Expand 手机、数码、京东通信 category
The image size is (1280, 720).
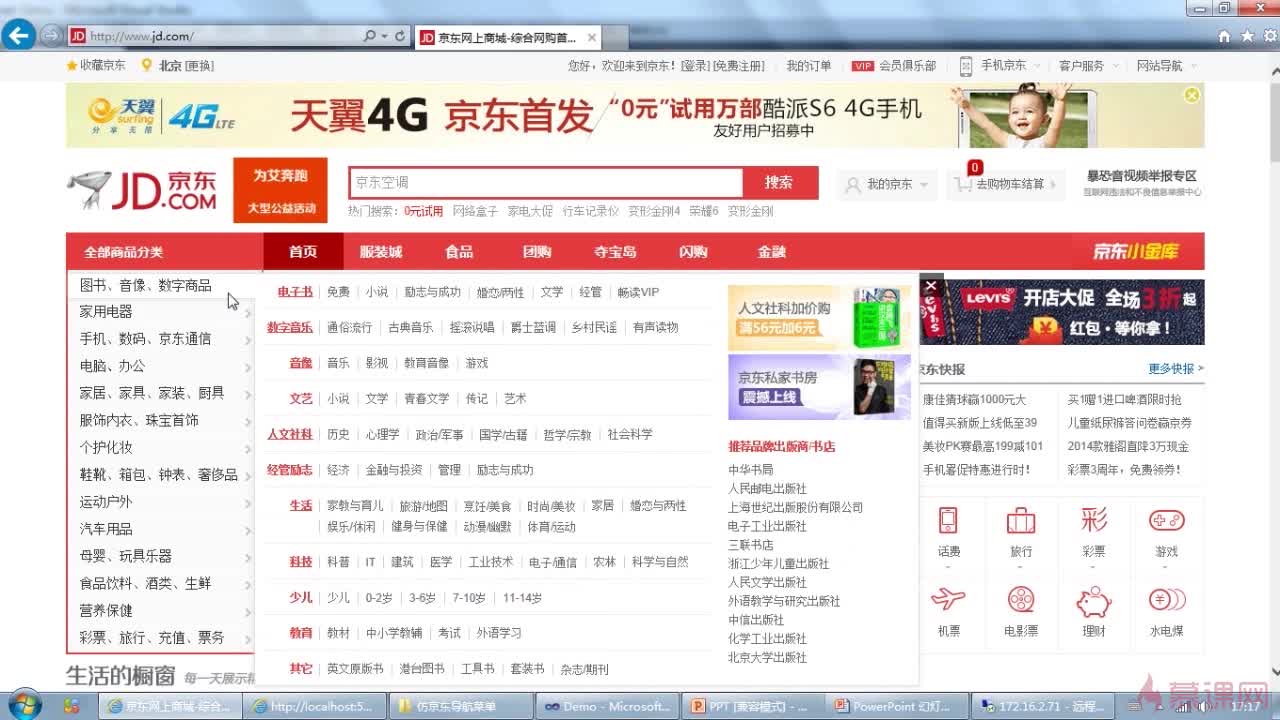click(x=160, y=339)
